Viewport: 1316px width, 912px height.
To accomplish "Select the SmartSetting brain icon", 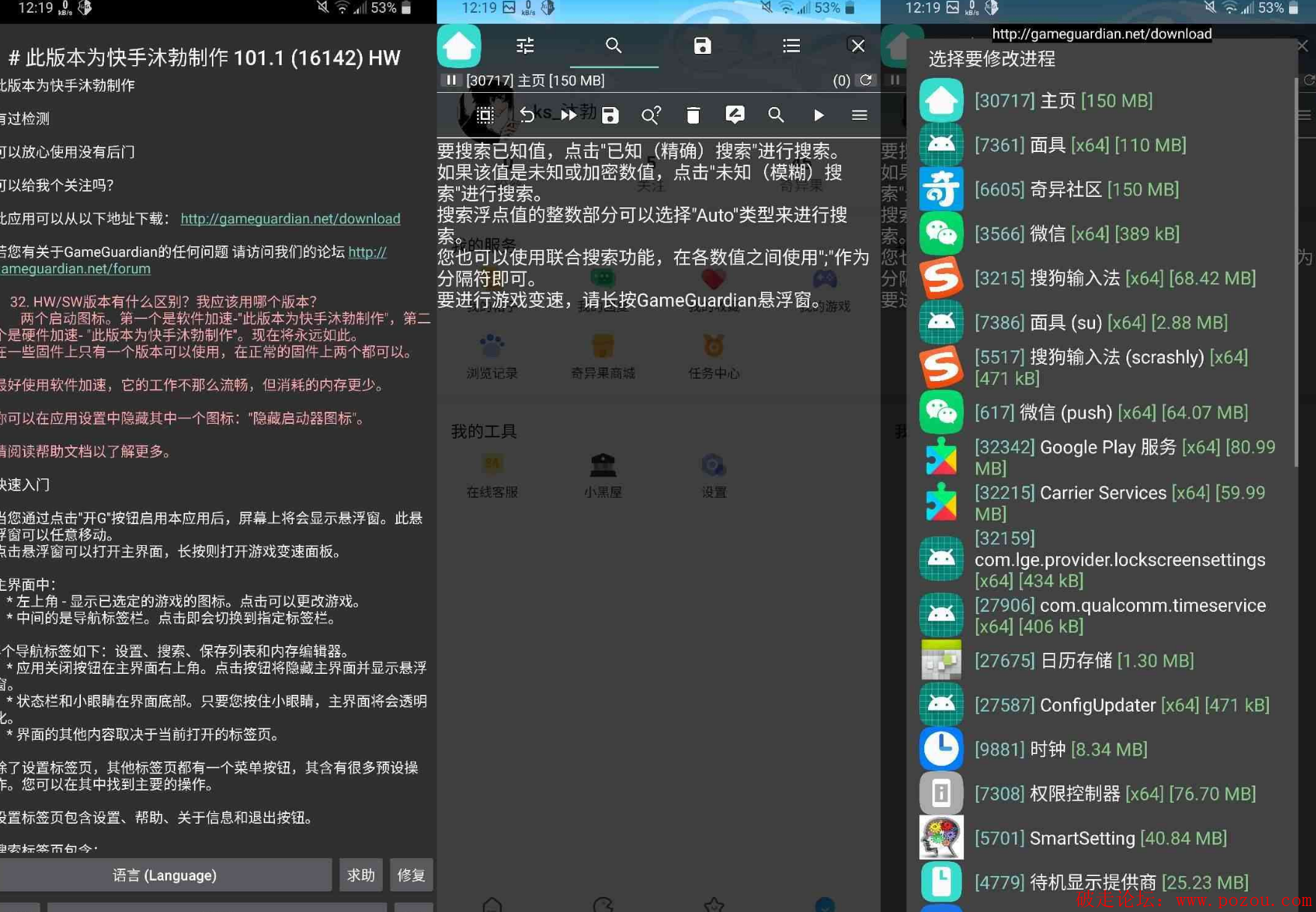I will pyautogui.click(x=941, y=838).
